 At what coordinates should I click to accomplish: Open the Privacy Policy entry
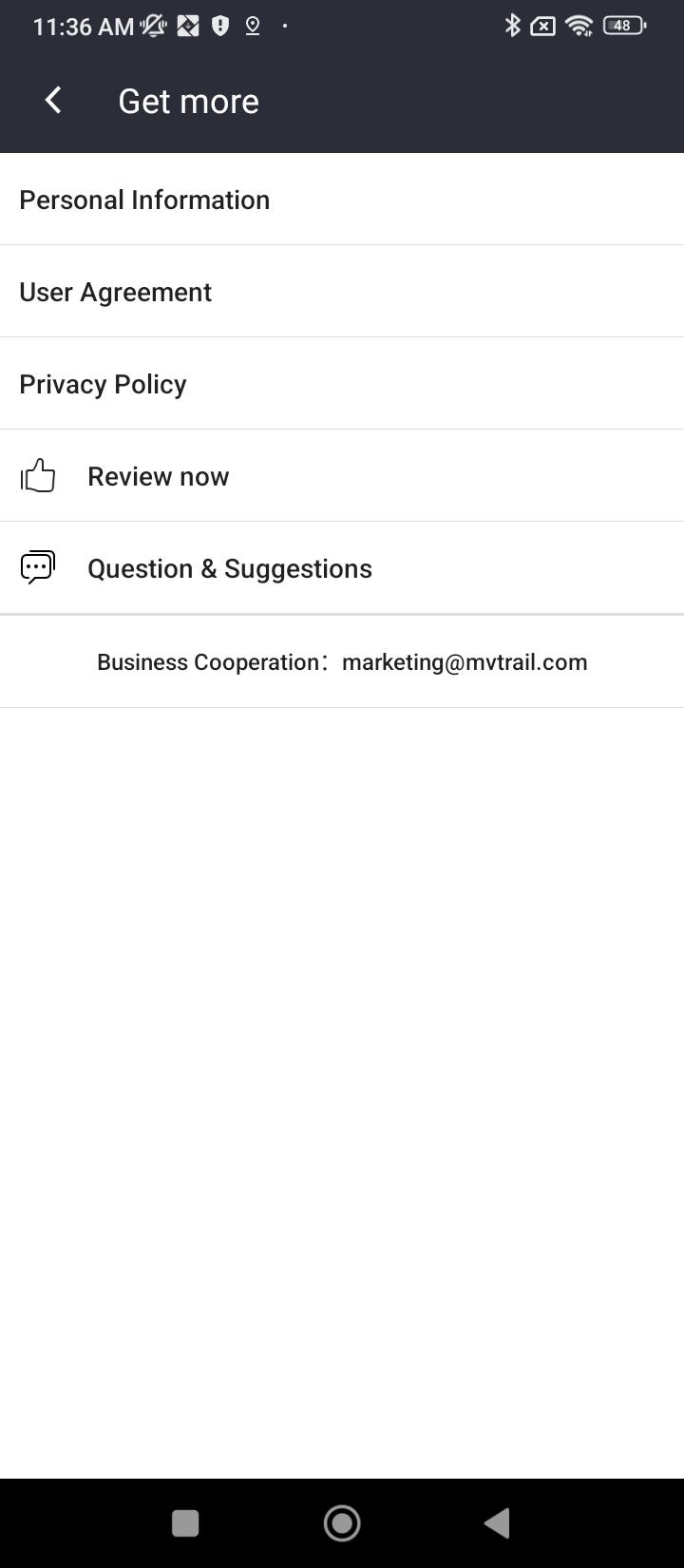pyautogui.click(x=103, y=384)
